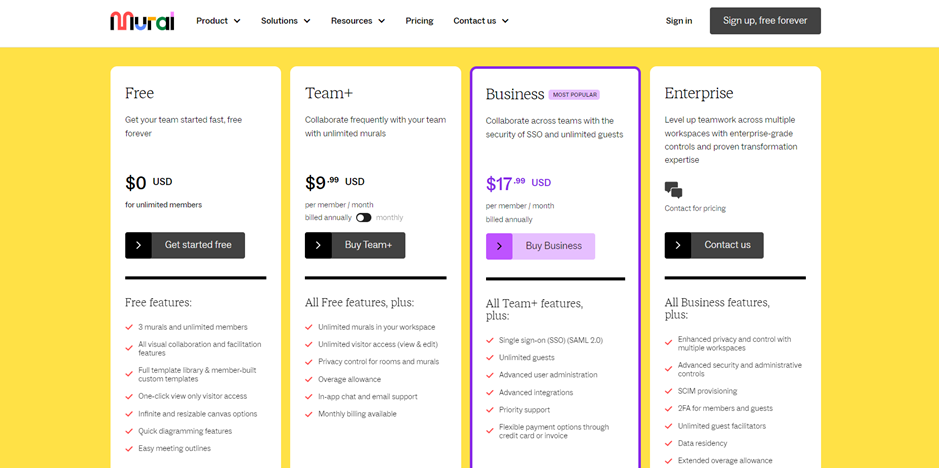
Task: Click the Business plan heading
Action: 515,94
